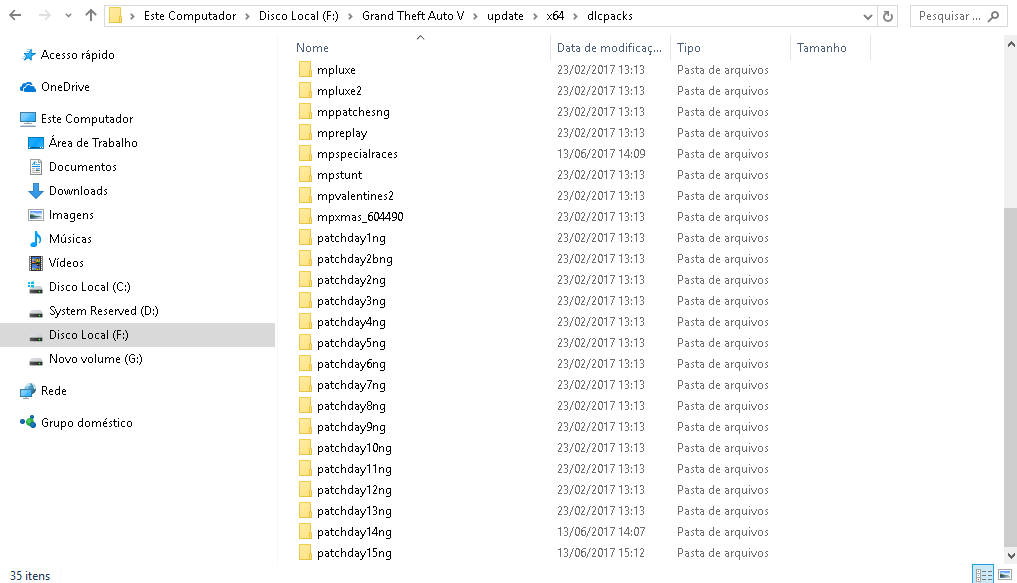Open Disco Local (C:) drive
The width and height of the screenshot is (1017, 583).
coord(90,287)
